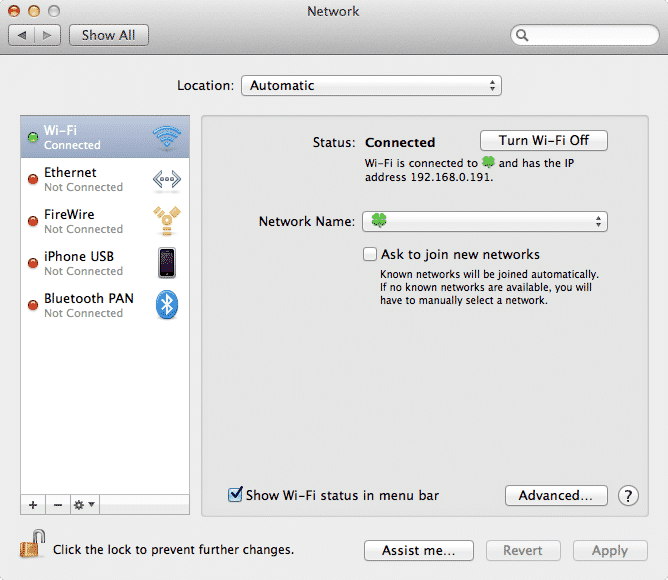
Task: Click the Wi-Fi signal icon in sidebar
Action: [x=167, y=138]
